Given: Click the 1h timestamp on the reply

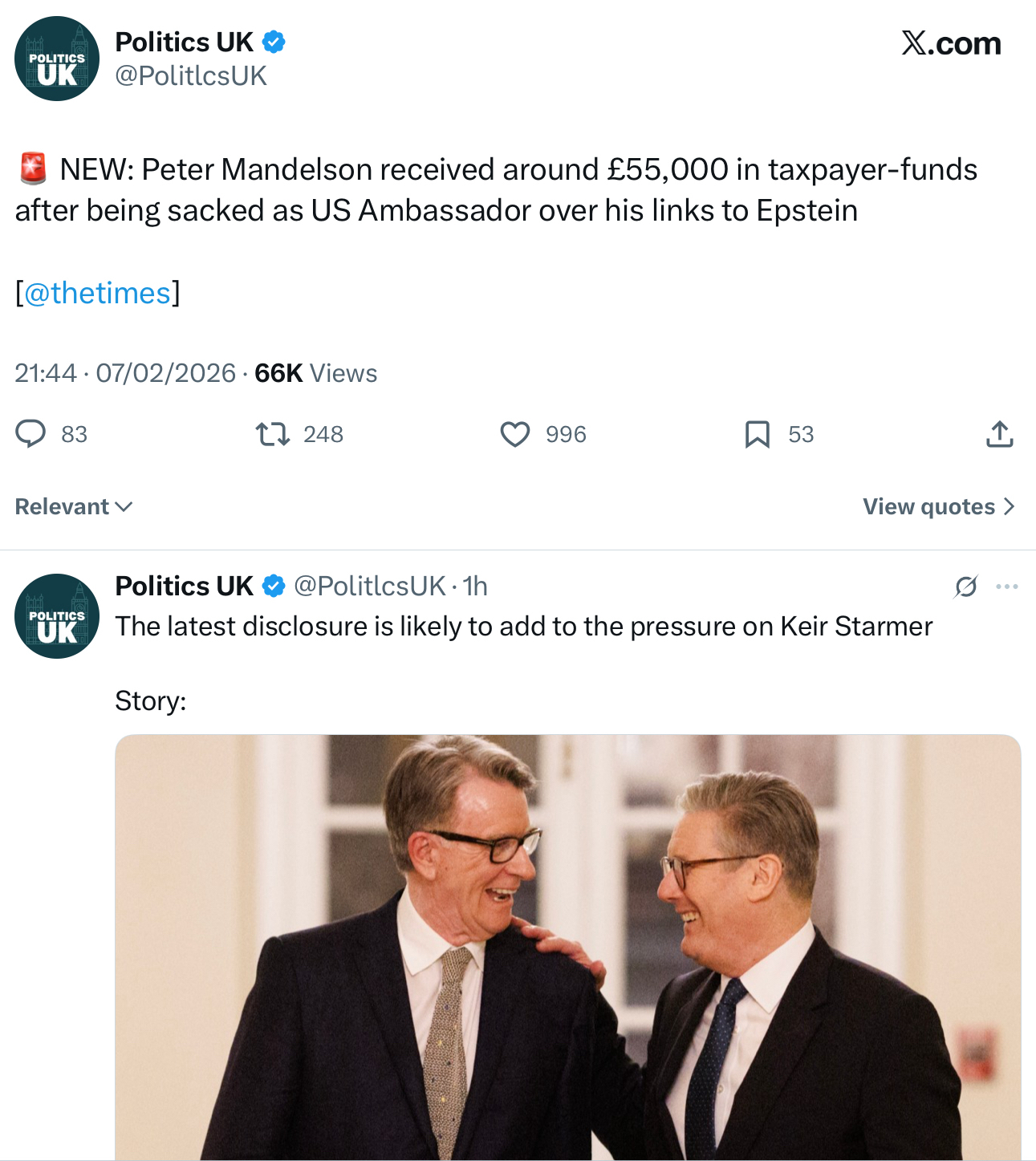Looking at the screenshot, I should pos(475,587).
